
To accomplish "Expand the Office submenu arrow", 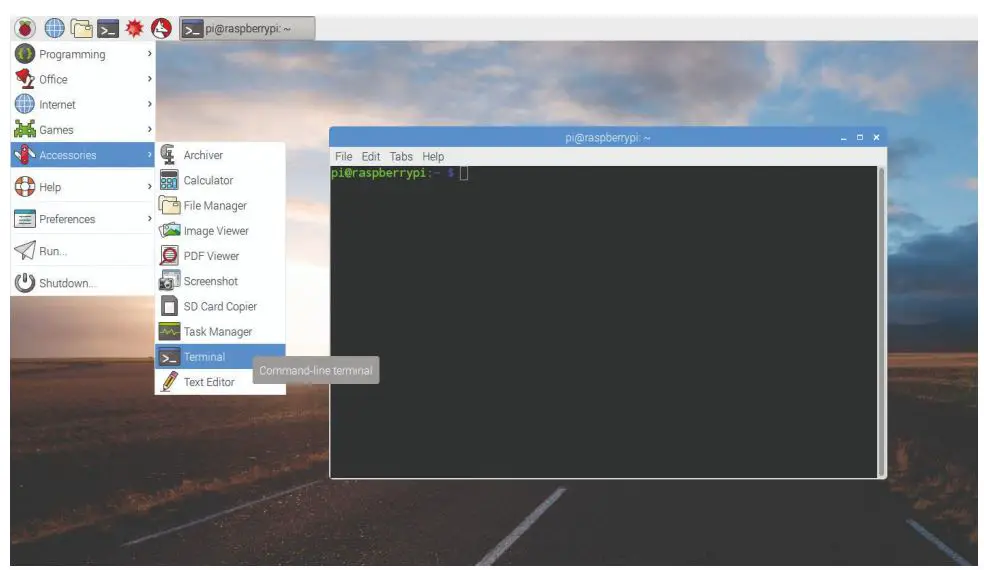I will pos(149,79).
